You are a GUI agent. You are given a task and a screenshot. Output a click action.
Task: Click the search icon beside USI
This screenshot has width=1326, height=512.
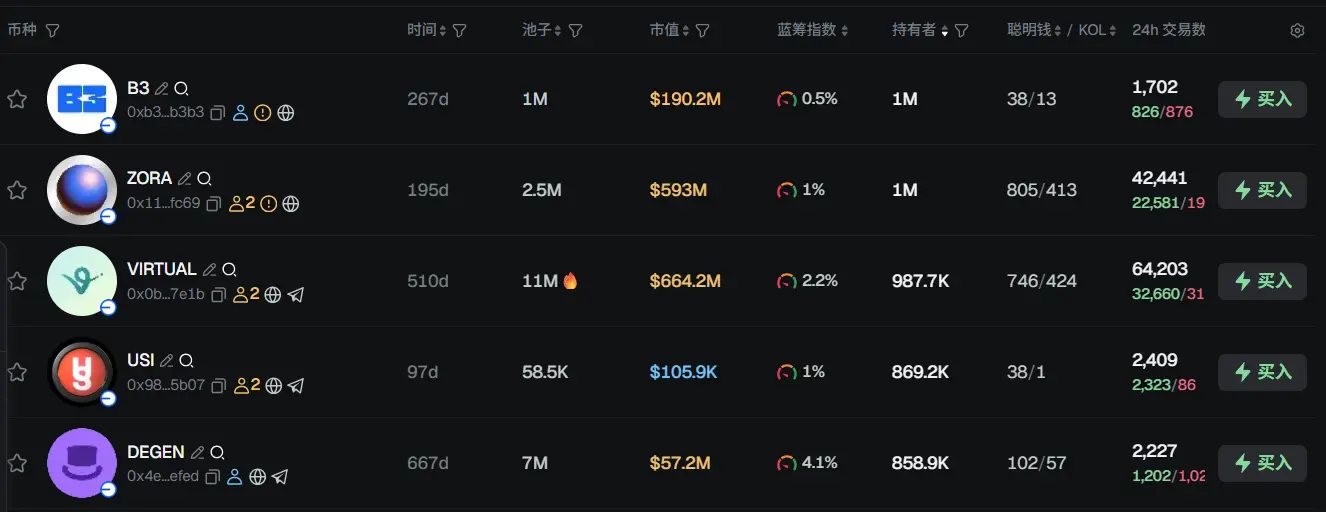tap(186, 360)
